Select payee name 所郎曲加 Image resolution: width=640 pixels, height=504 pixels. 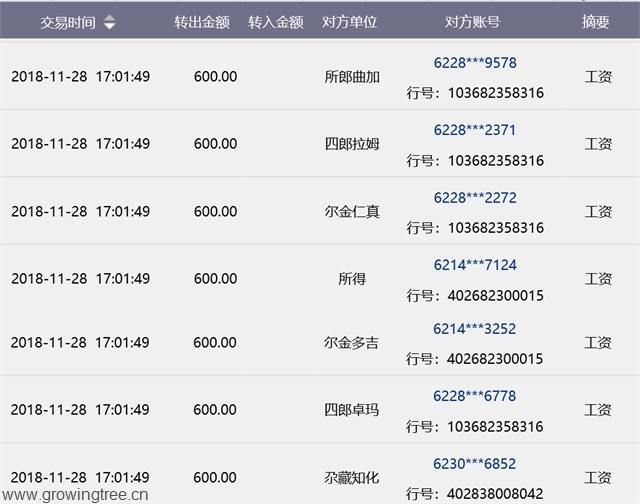click(352, 77)
